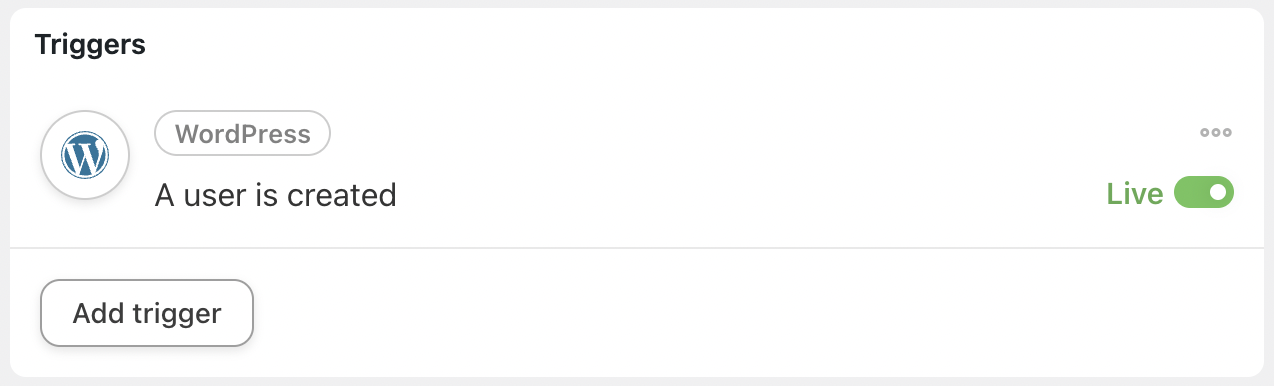Click the green Live status label
The width and height of the screenshot is (1274, 386).
(1135, 194)
